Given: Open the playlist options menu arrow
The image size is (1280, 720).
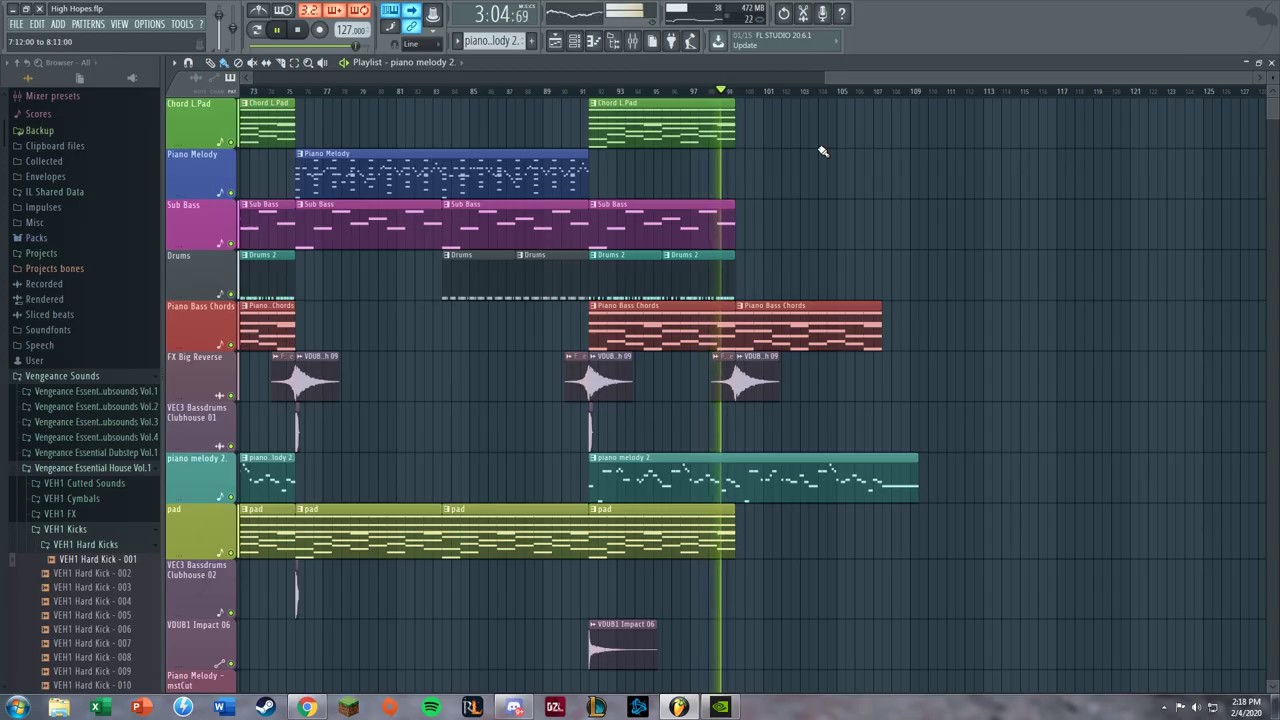Looking at the screenshot, I should point(174,63).
